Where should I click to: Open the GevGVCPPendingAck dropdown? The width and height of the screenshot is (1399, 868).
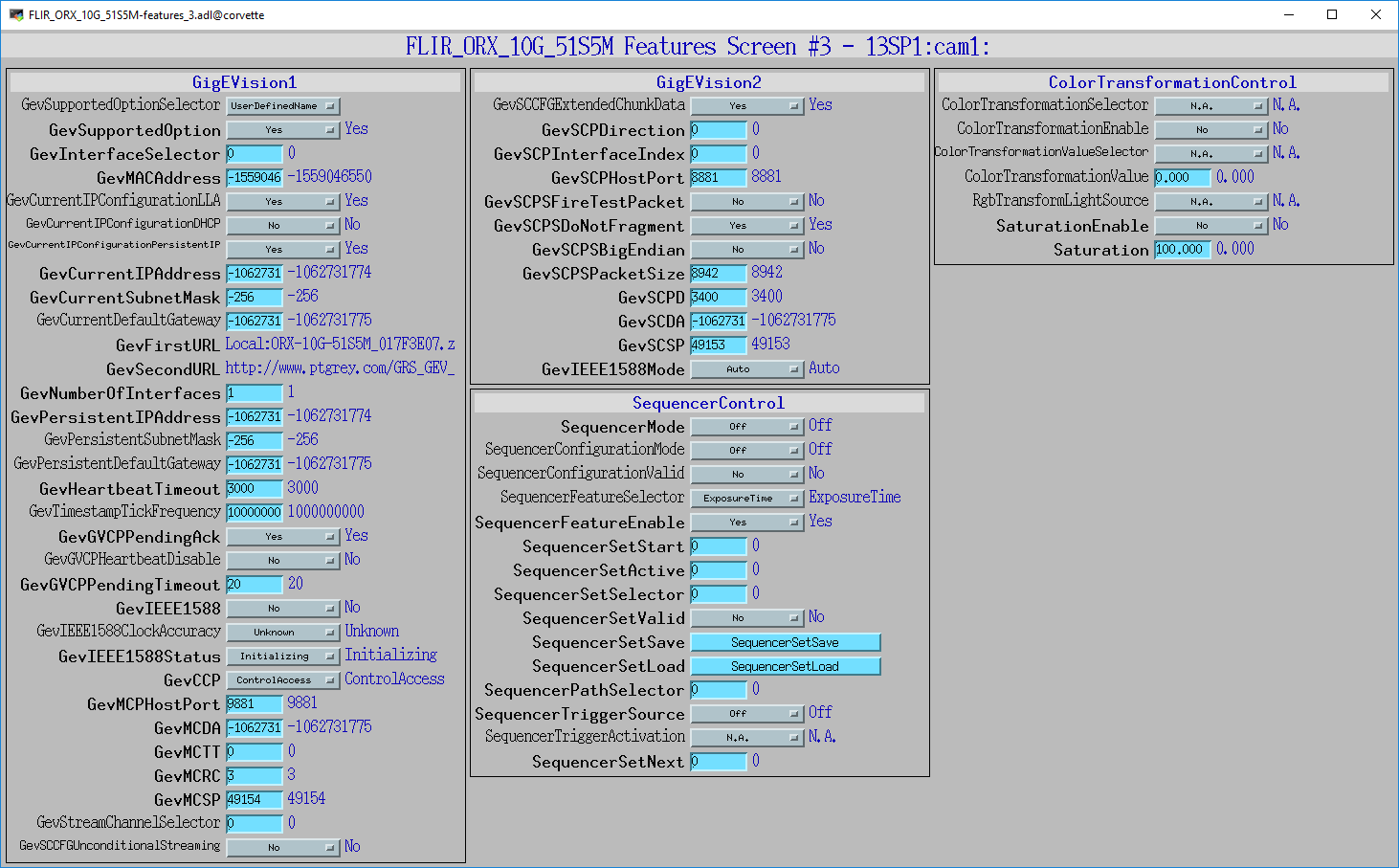[283, 537]
